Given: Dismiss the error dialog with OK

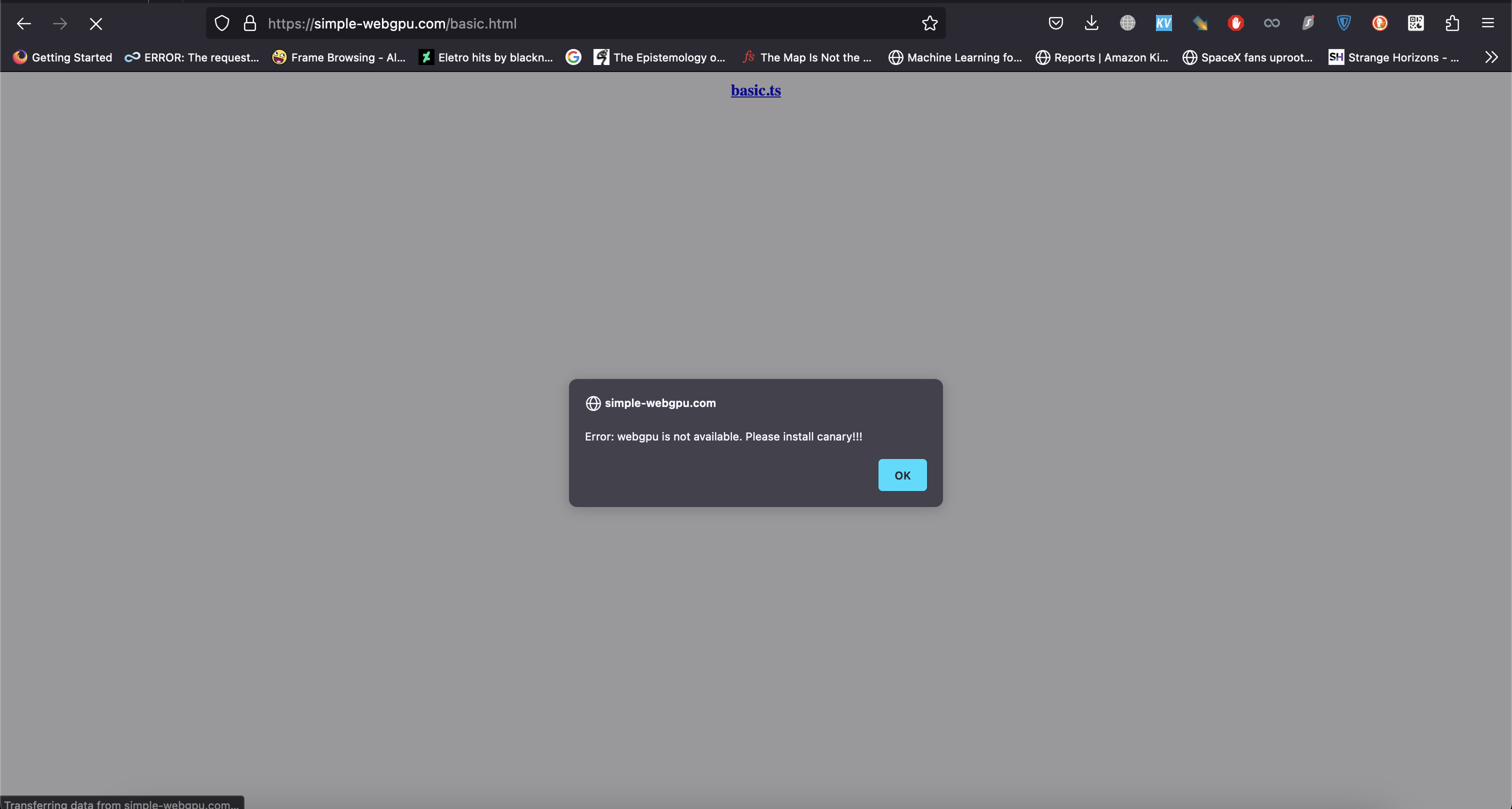Looking at the screenshot, I should pos(902,475).
